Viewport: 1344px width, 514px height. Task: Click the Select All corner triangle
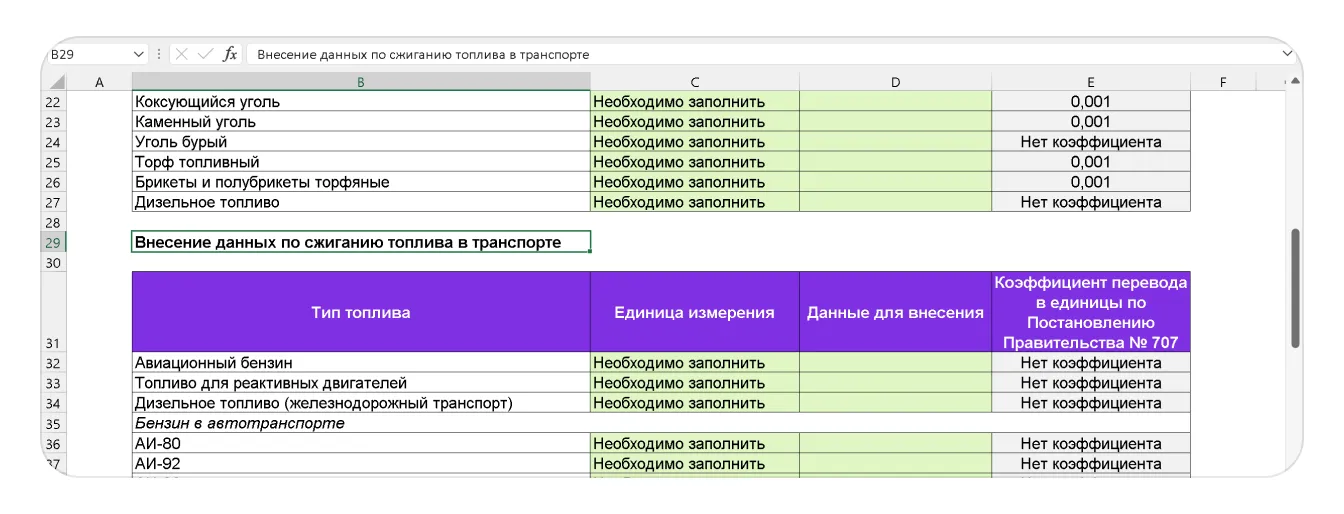pyautogui.click(x=57, y=82)
